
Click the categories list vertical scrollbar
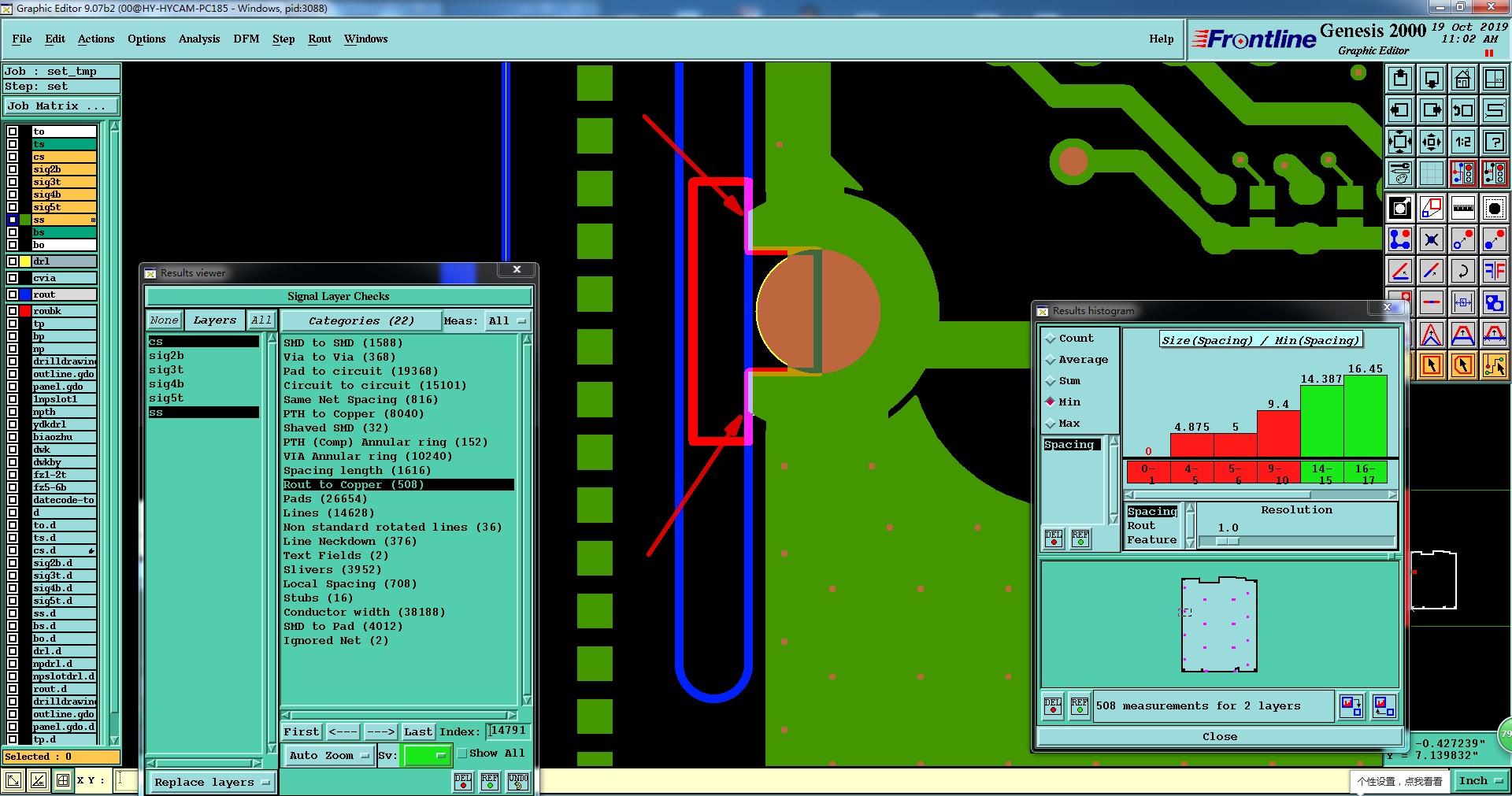[x=527, y=520]
